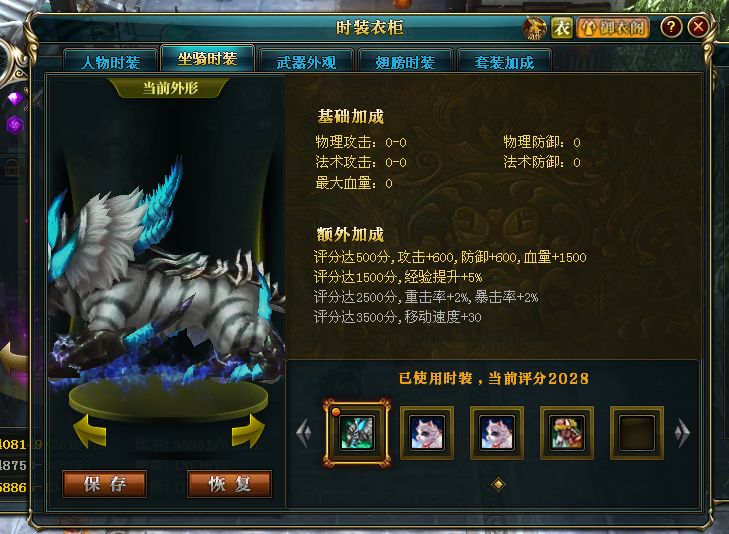Open the 套装加成 tab
729x534 pixels.
point(504,61)
